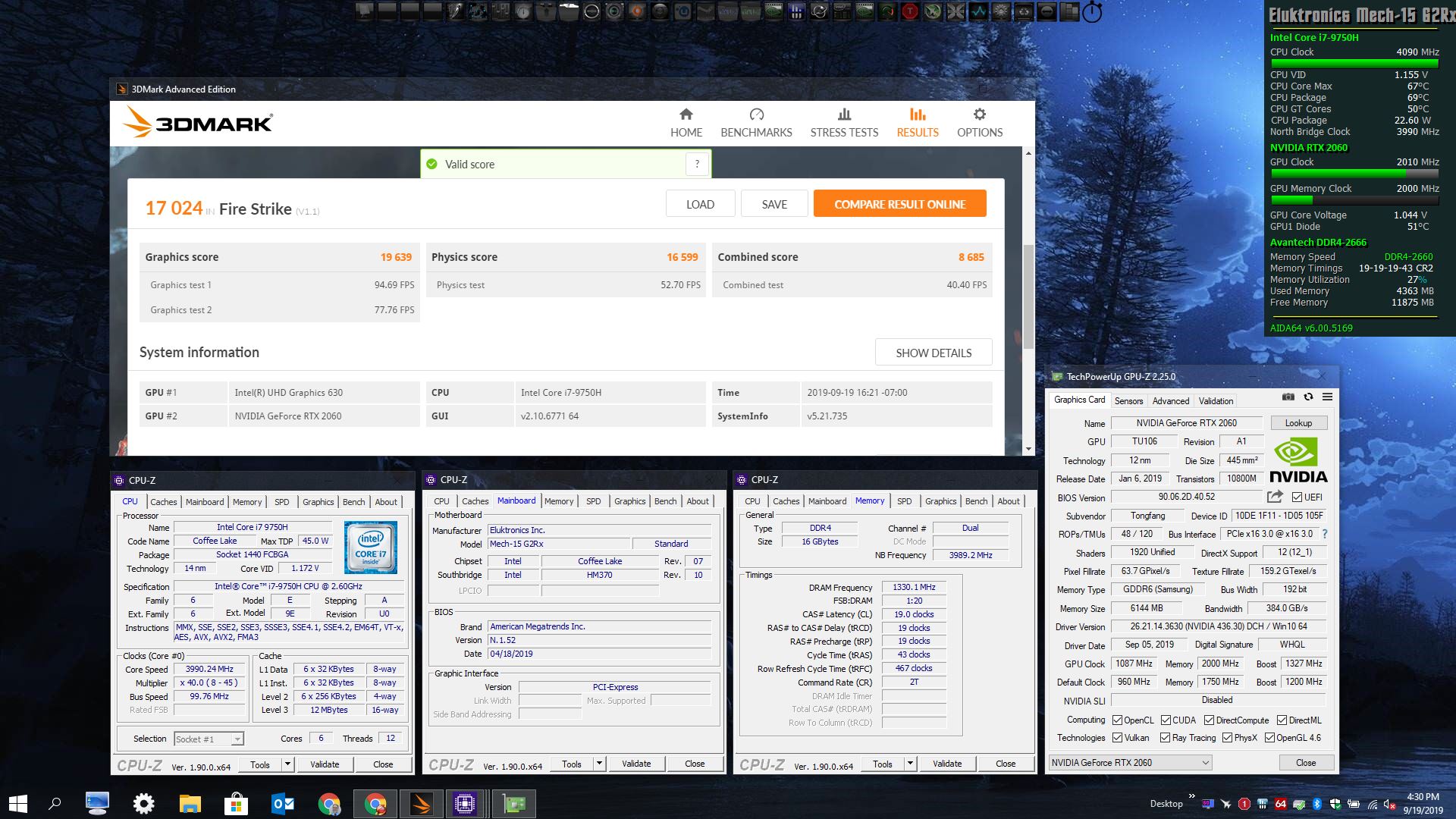Open Bench tab in Memory CPU-Z window
Viewport: 1456px width, 819px height.
(x=976, y=501)
